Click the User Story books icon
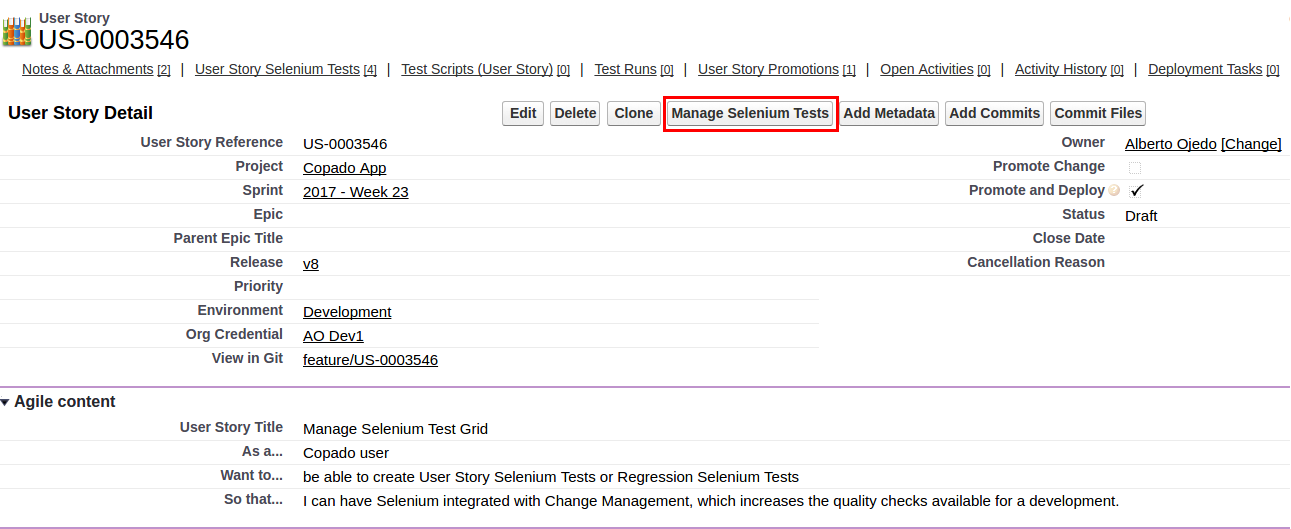 17,32
